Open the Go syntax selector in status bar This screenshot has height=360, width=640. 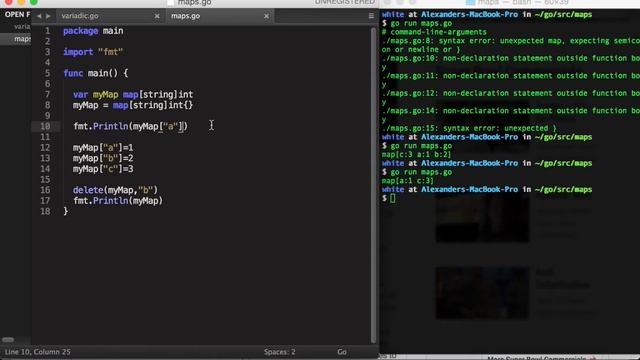[x=342, y=352]
